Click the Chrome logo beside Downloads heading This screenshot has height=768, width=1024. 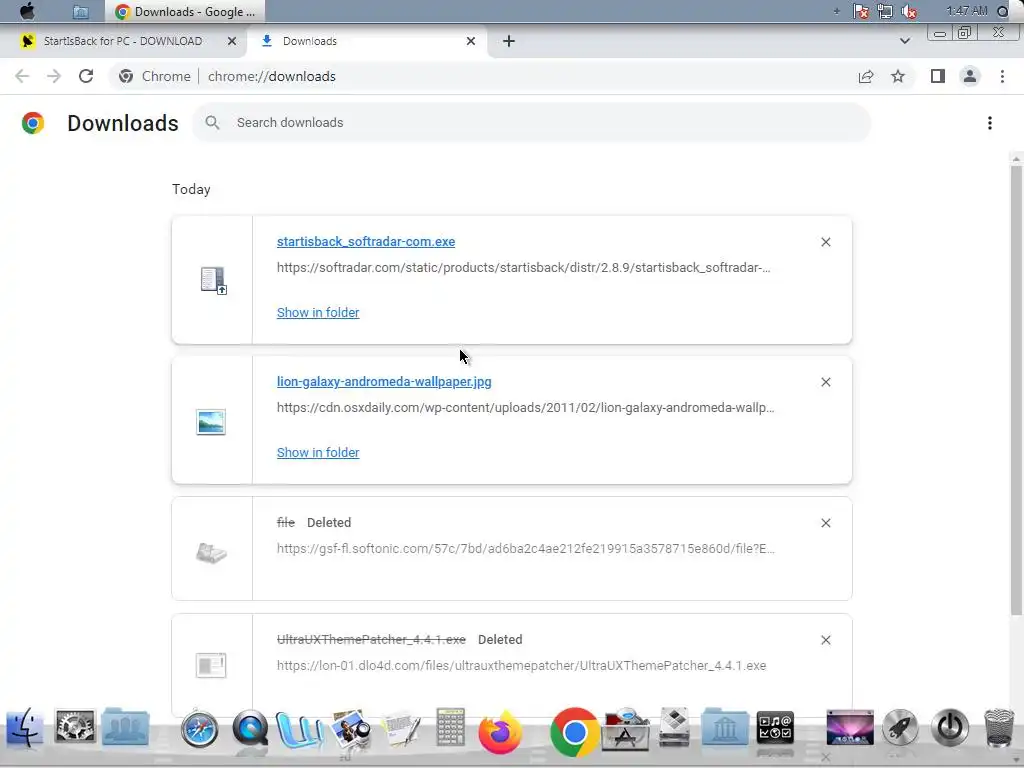(x=33, y=123)
